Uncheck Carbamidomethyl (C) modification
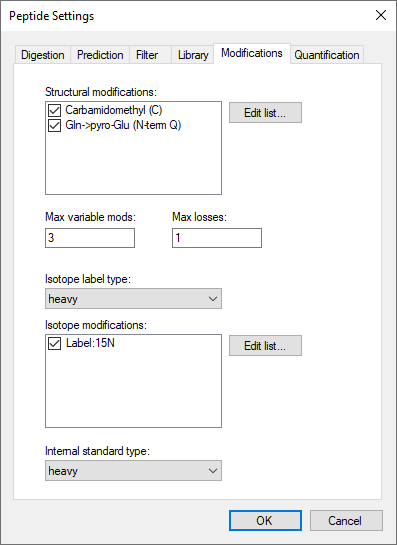The image size is (397, 545). 54,111
